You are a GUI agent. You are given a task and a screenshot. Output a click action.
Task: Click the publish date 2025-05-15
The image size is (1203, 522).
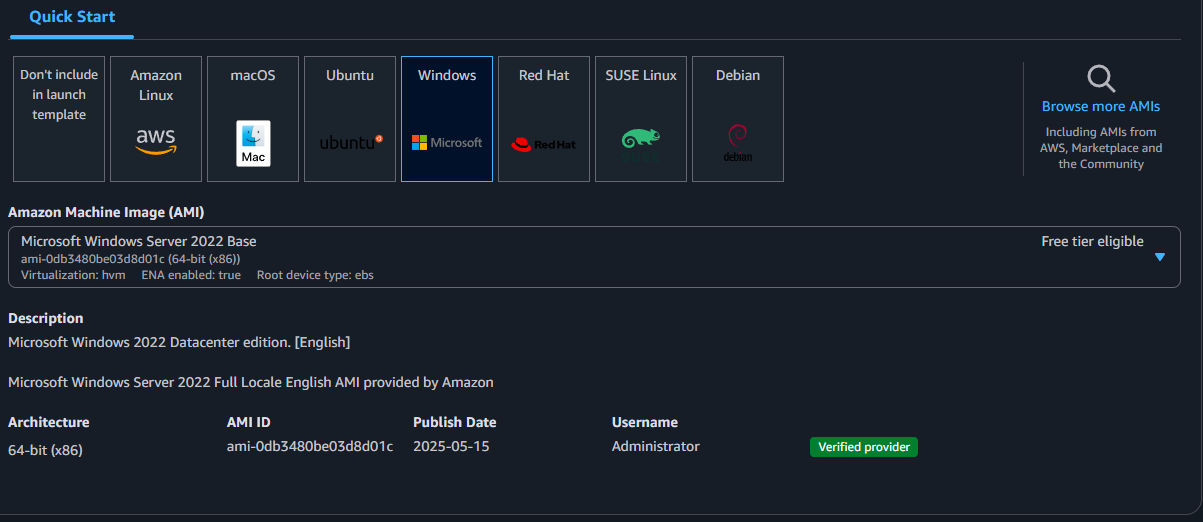451,446
